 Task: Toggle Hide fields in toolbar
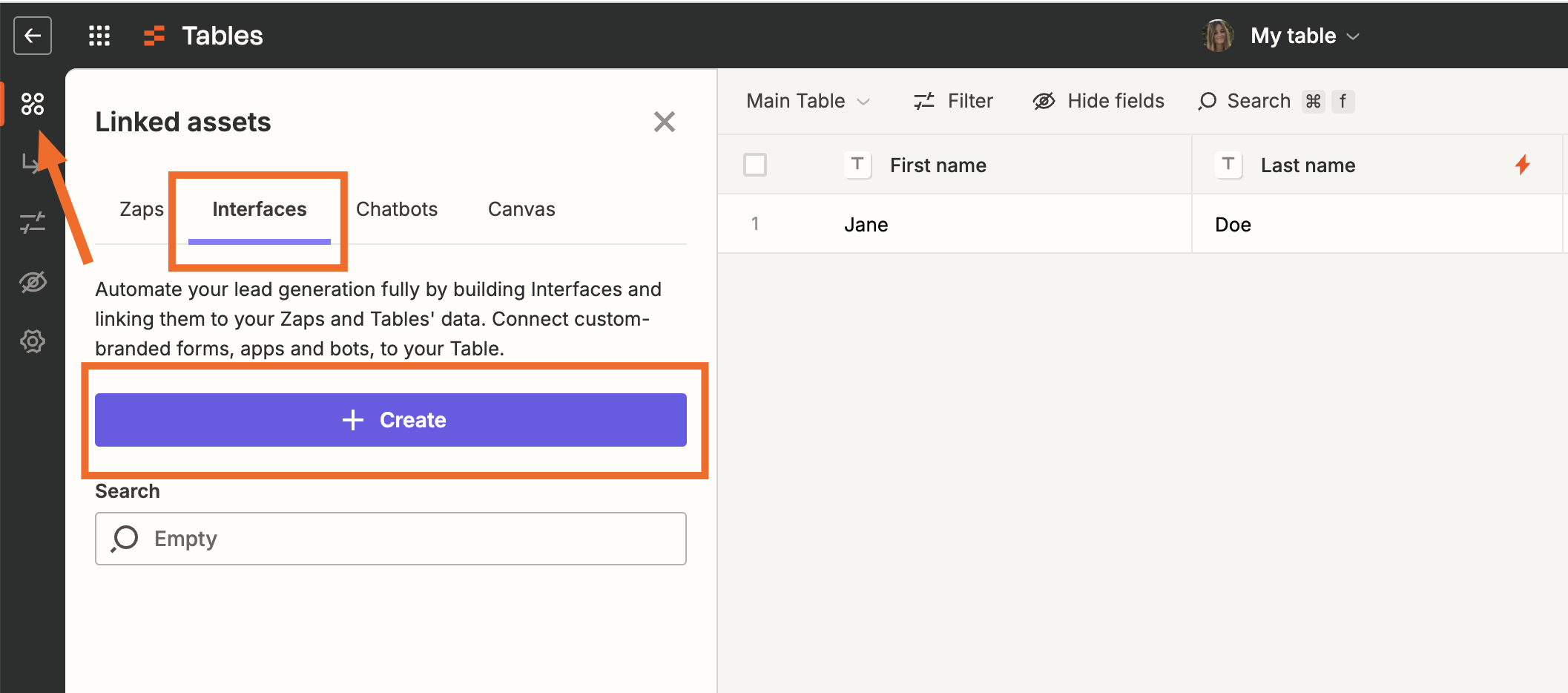pos(1098,101)
